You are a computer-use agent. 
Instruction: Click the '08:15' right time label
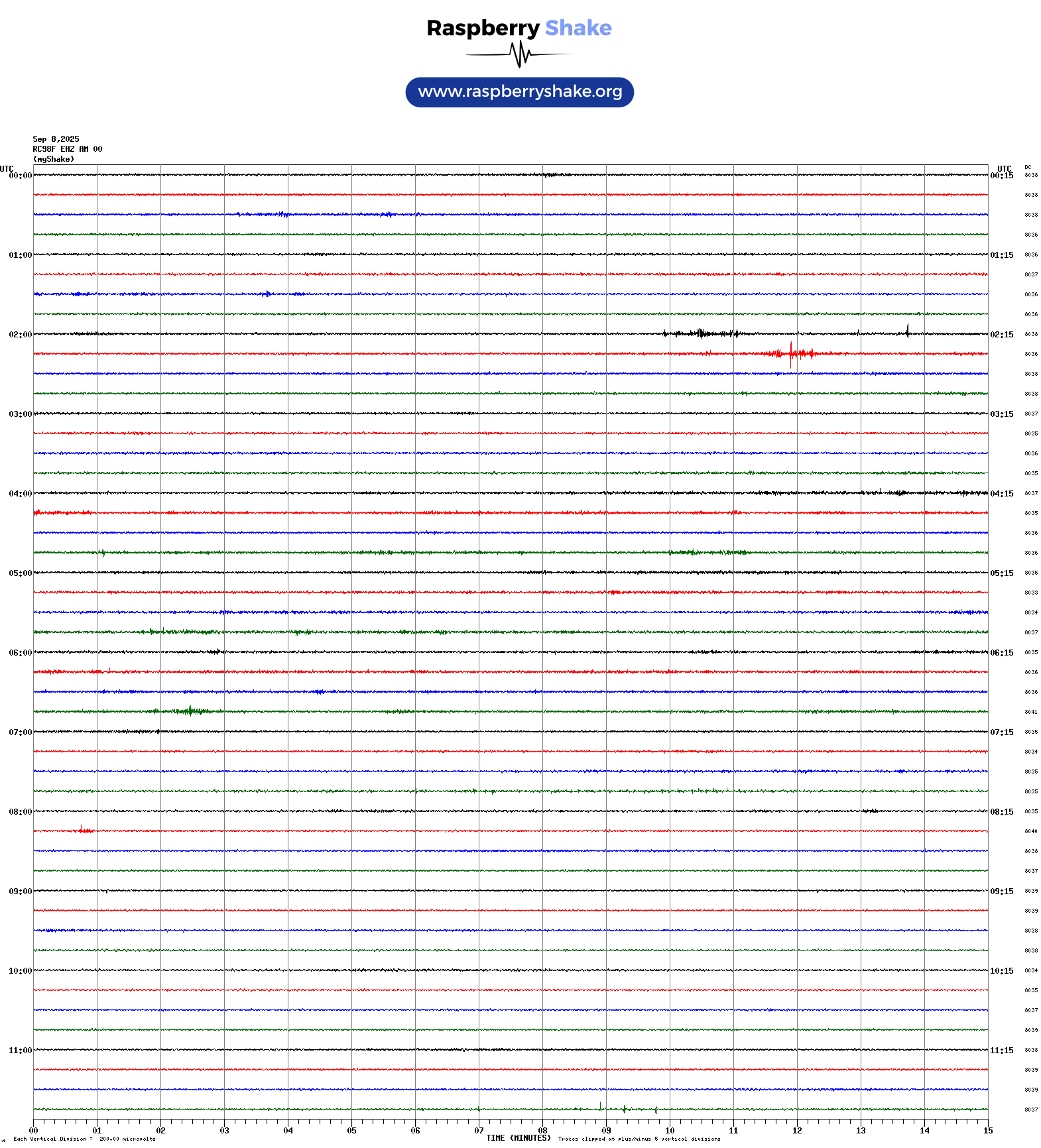point(1002,812)
